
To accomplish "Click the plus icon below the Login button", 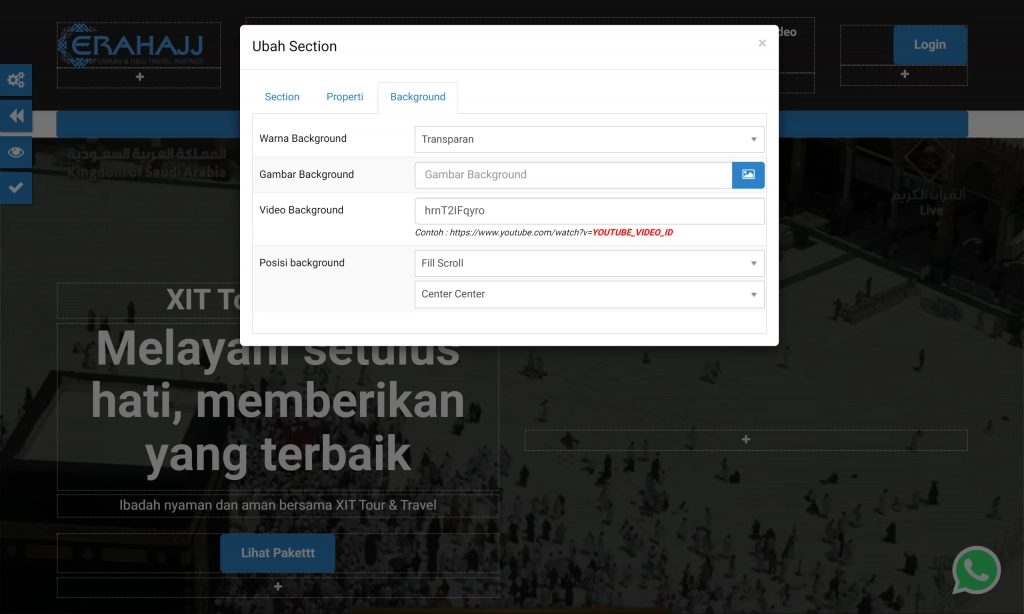I will pos(903,73).
